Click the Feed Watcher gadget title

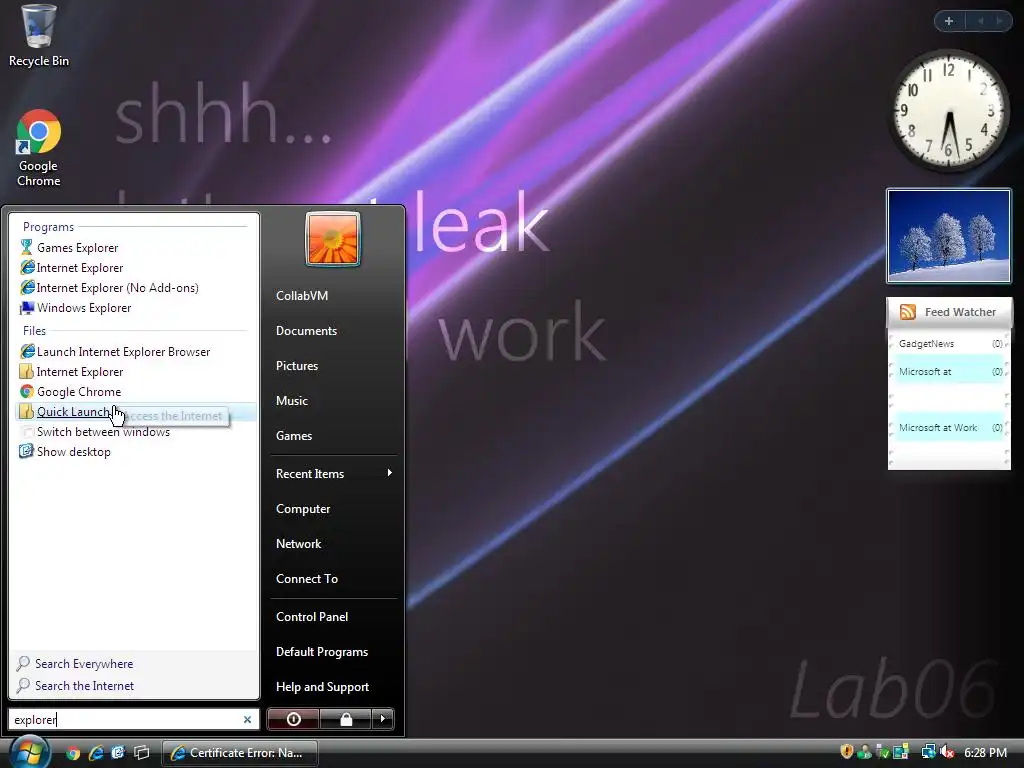(x=960, y=312)
